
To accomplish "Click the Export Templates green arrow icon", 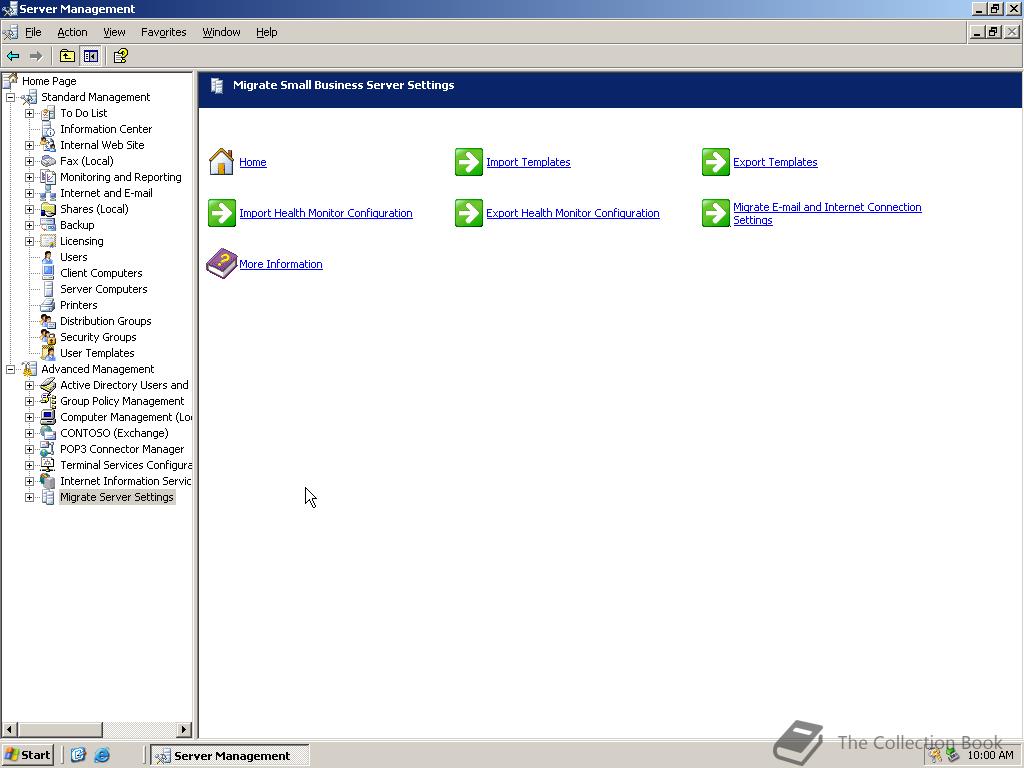I will click(716, 162).
